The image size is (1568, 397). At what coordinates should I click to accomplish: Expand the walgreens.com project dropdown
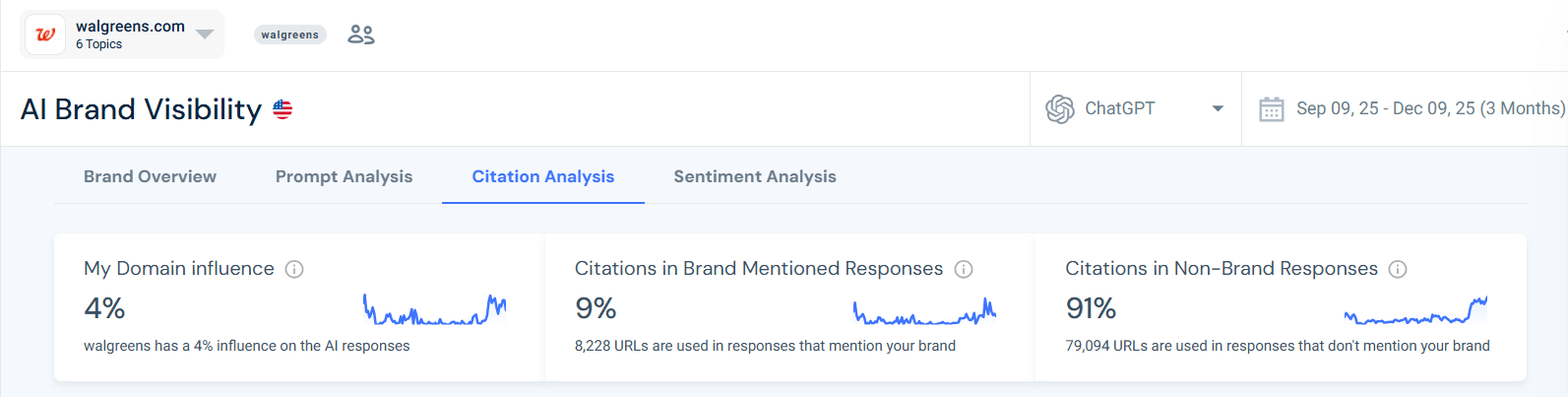coord(205,34)
